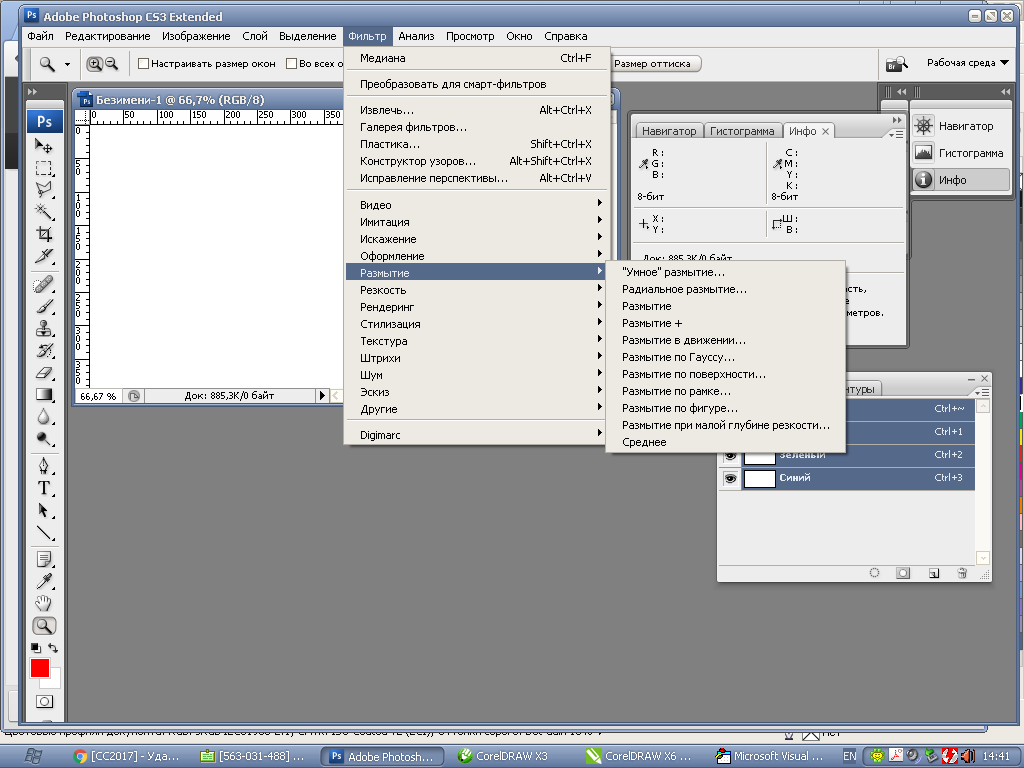This screenshot has width=1024, height=768.
Task: Open the Рабочая среда dropdown
Action: [x=967, y=63]
